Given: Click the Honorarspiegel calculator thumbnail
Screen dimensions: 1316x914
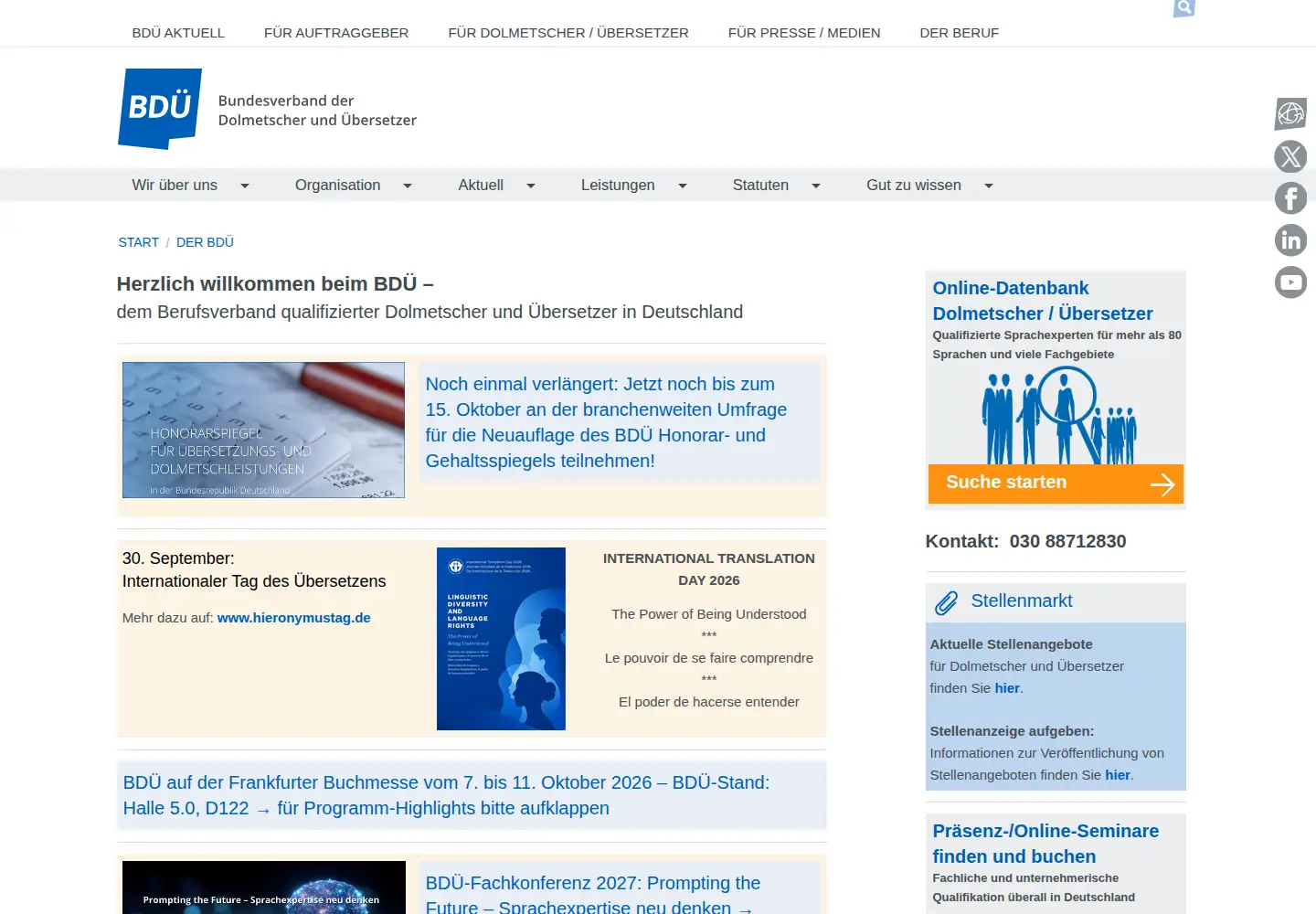Looking at the screenshot, I should 263,430.
